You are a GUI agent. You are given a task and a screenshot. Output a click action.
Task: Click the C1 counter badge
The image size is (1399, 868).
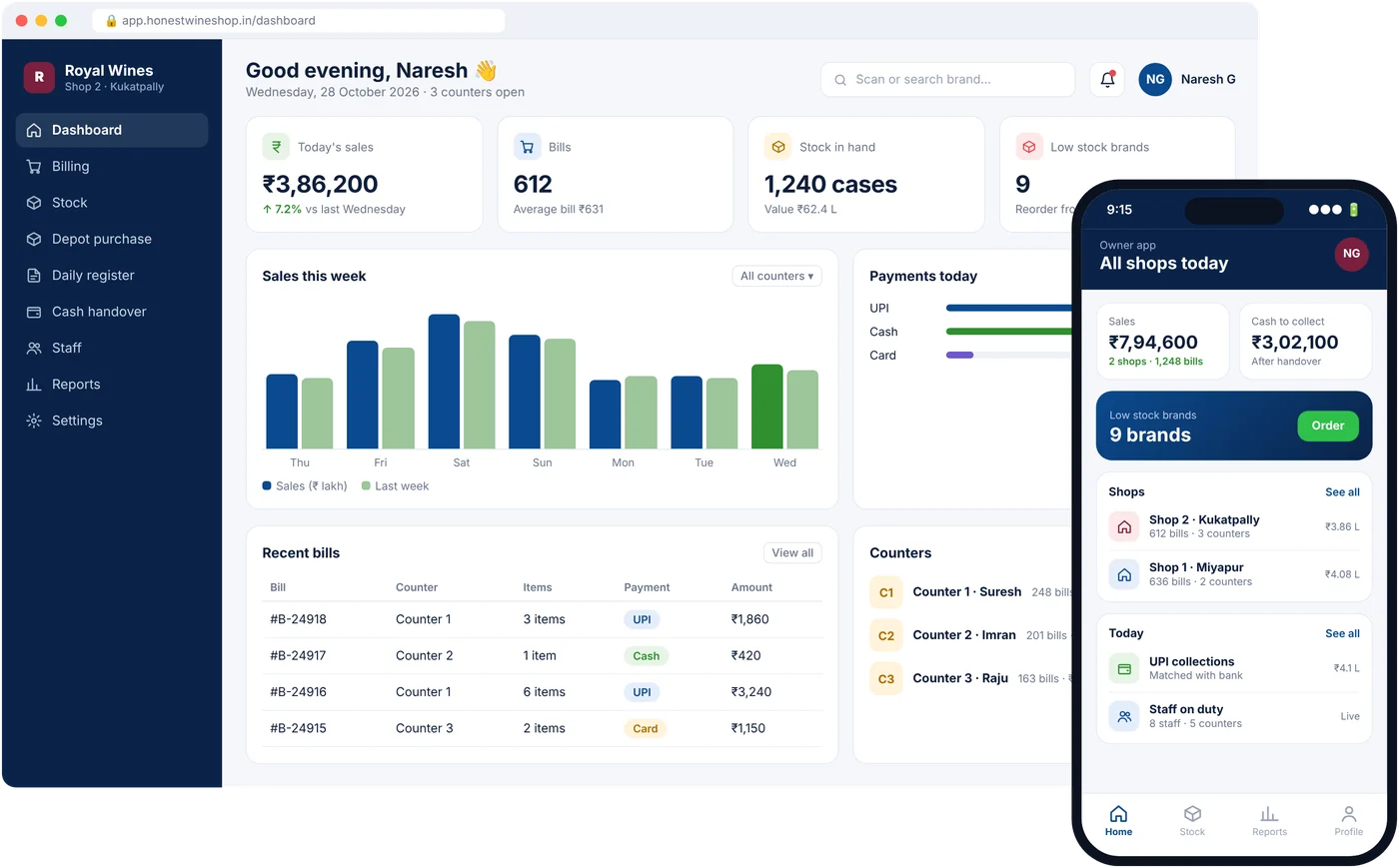tap(886, 592)
